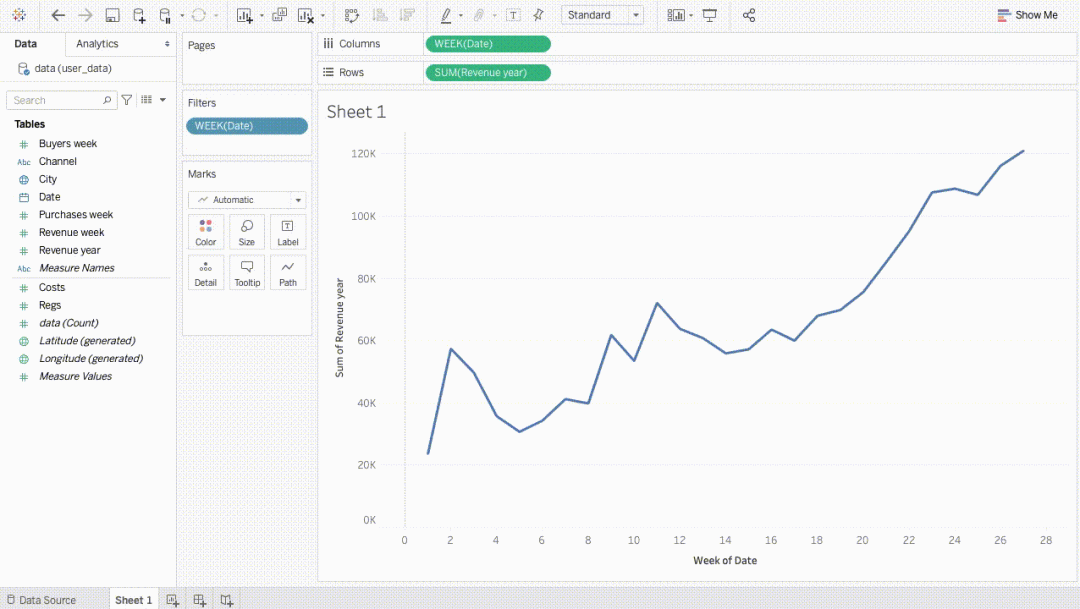The height and width of the screenshot is (609, 1080).
Task: Click the Label button in Marks card
Action: 288,232
